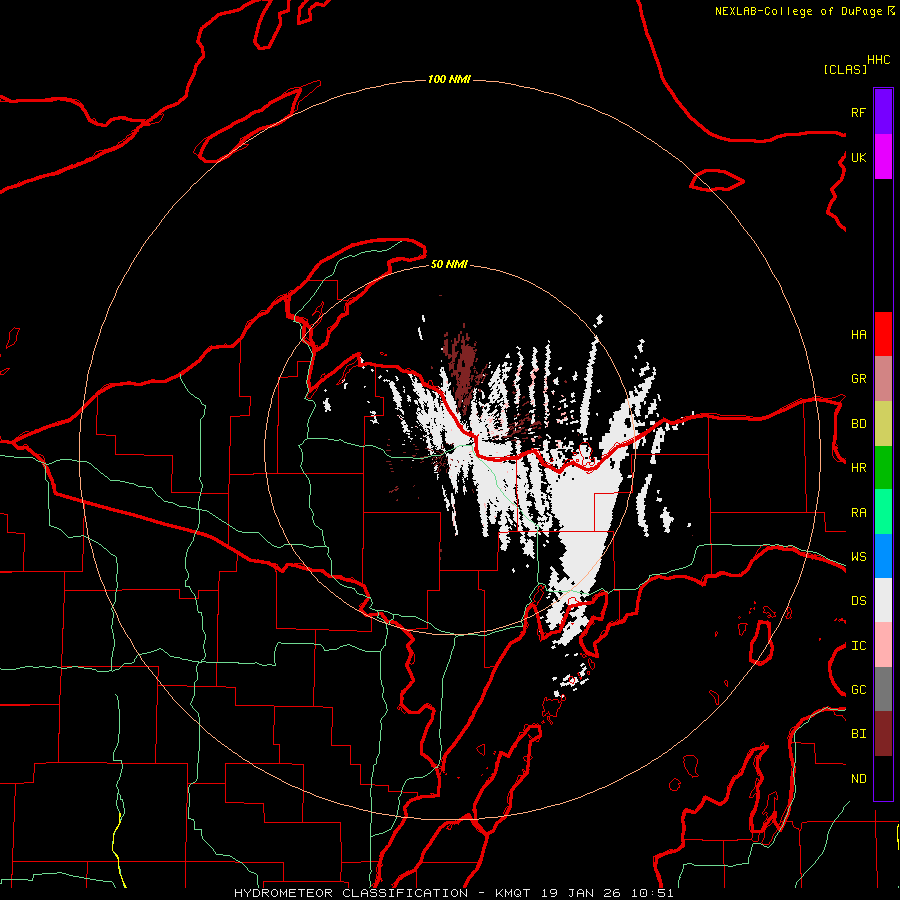Click the WS legend label
900x900 pixels.
click(858, 557)
